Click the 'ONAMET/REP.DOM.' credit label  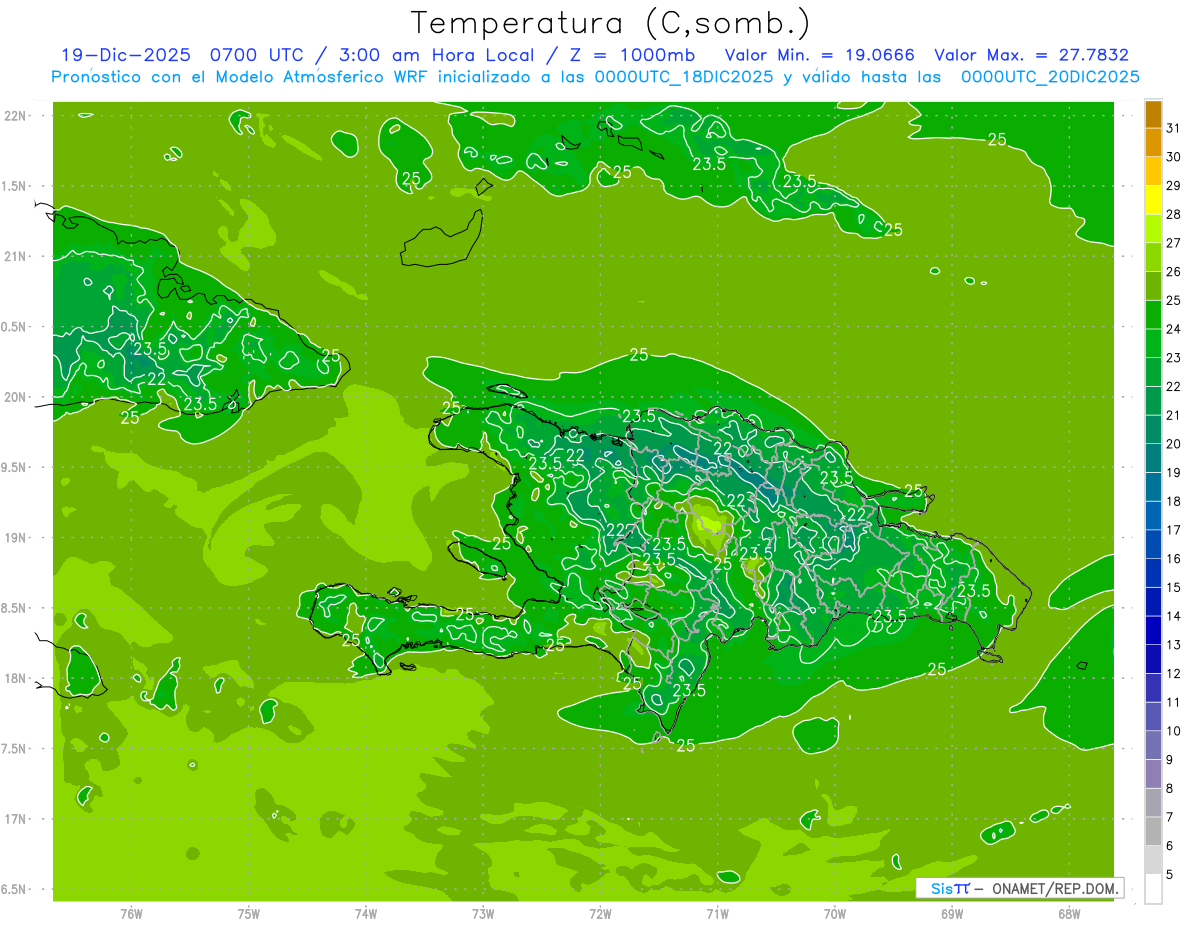[1054, 888]
